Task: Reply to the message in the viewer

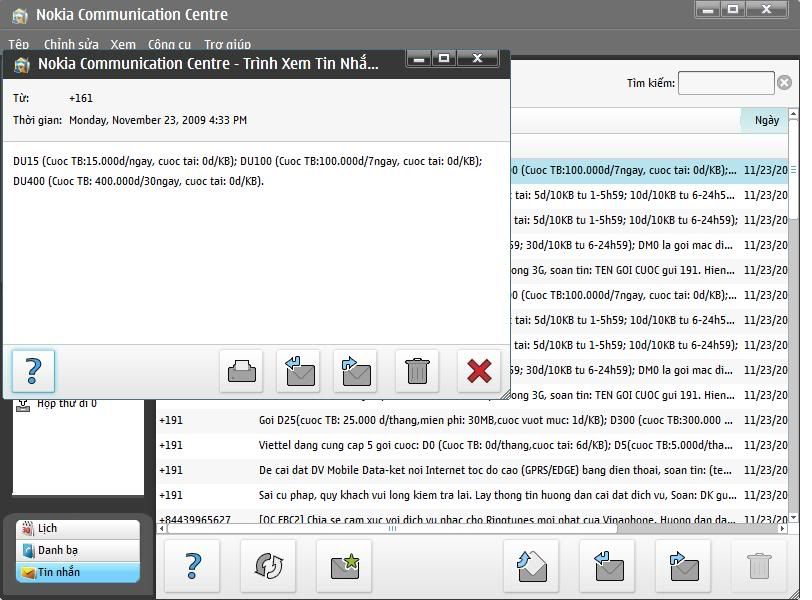Action: tap(298, 371)
